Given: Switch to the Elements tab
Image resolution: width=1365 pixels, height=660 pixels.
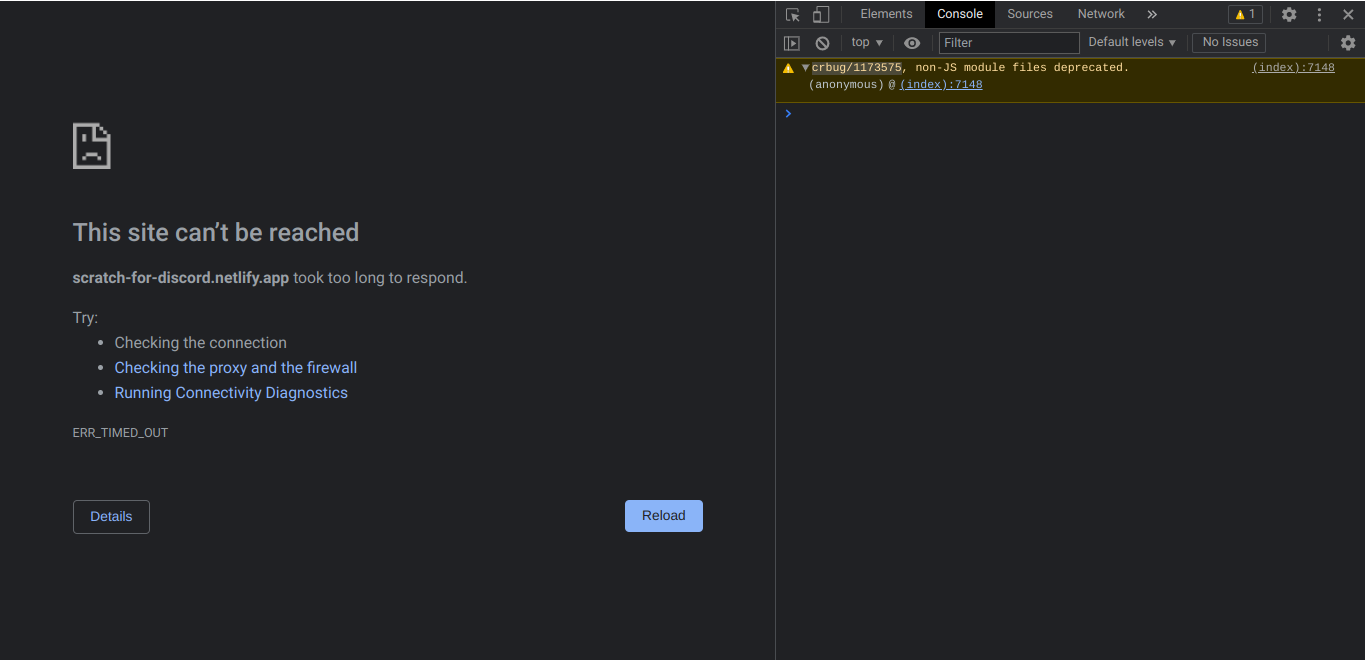Looking at the screenshot, I should point(885,14).
